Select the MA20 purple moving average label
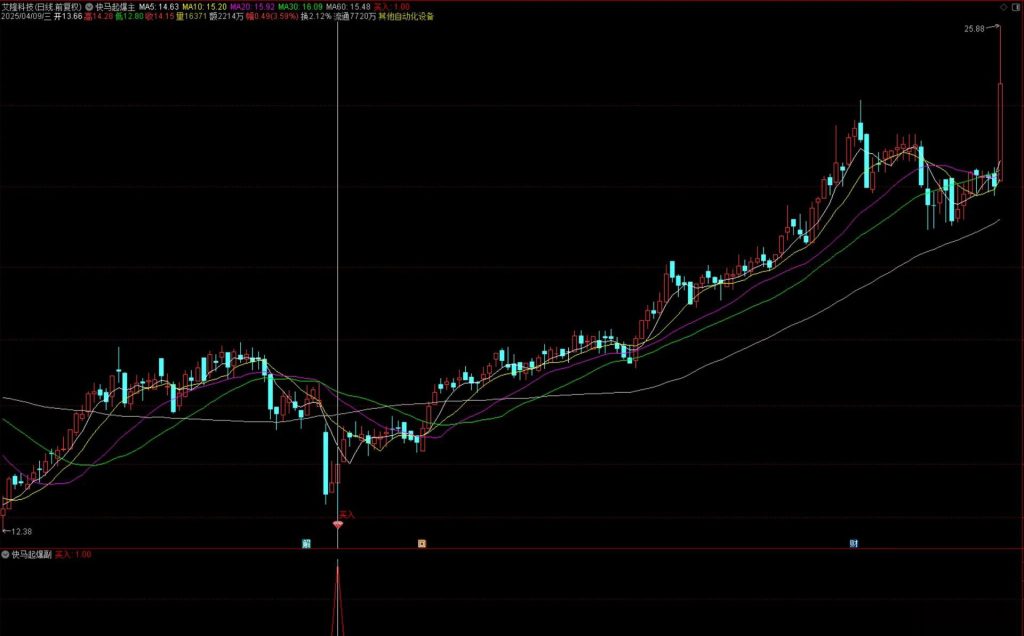Image resolution: width=1024 pixels, height=636 pixels. click(252, 6)
